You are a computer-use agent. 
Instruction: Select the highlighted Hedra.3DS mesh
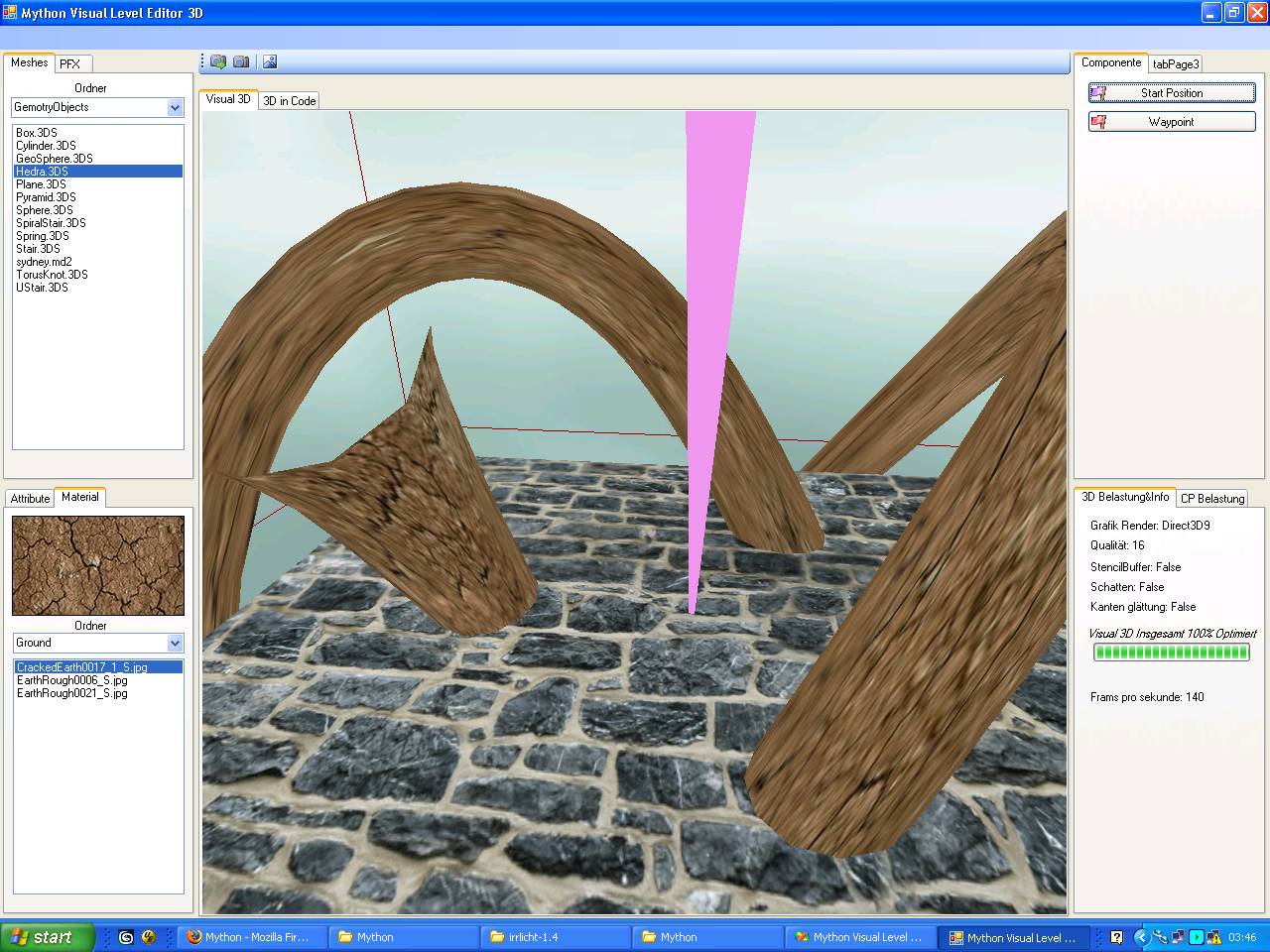[97, 172]
